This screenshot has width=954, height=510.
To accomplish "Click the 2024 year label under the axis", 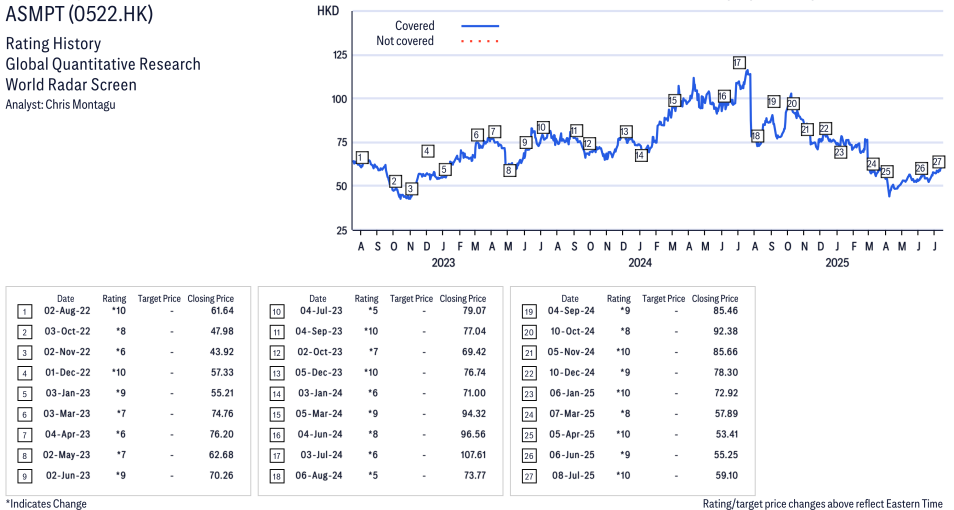I will click(640, 262).
